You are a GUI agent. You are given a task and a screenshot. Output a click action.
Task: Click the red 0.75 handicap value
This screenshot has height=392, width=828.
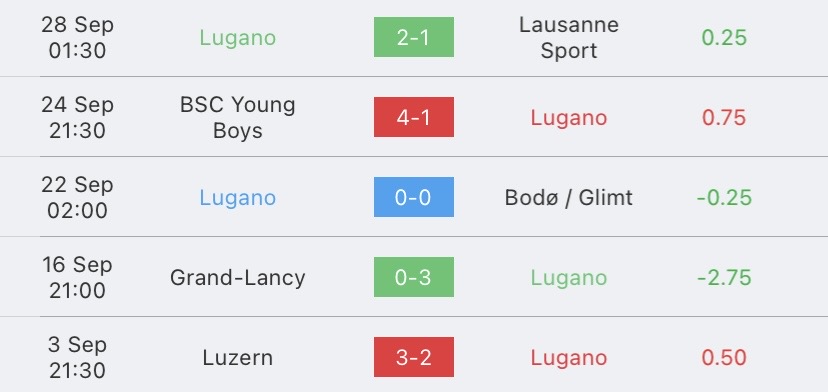(x=724, y=117)
